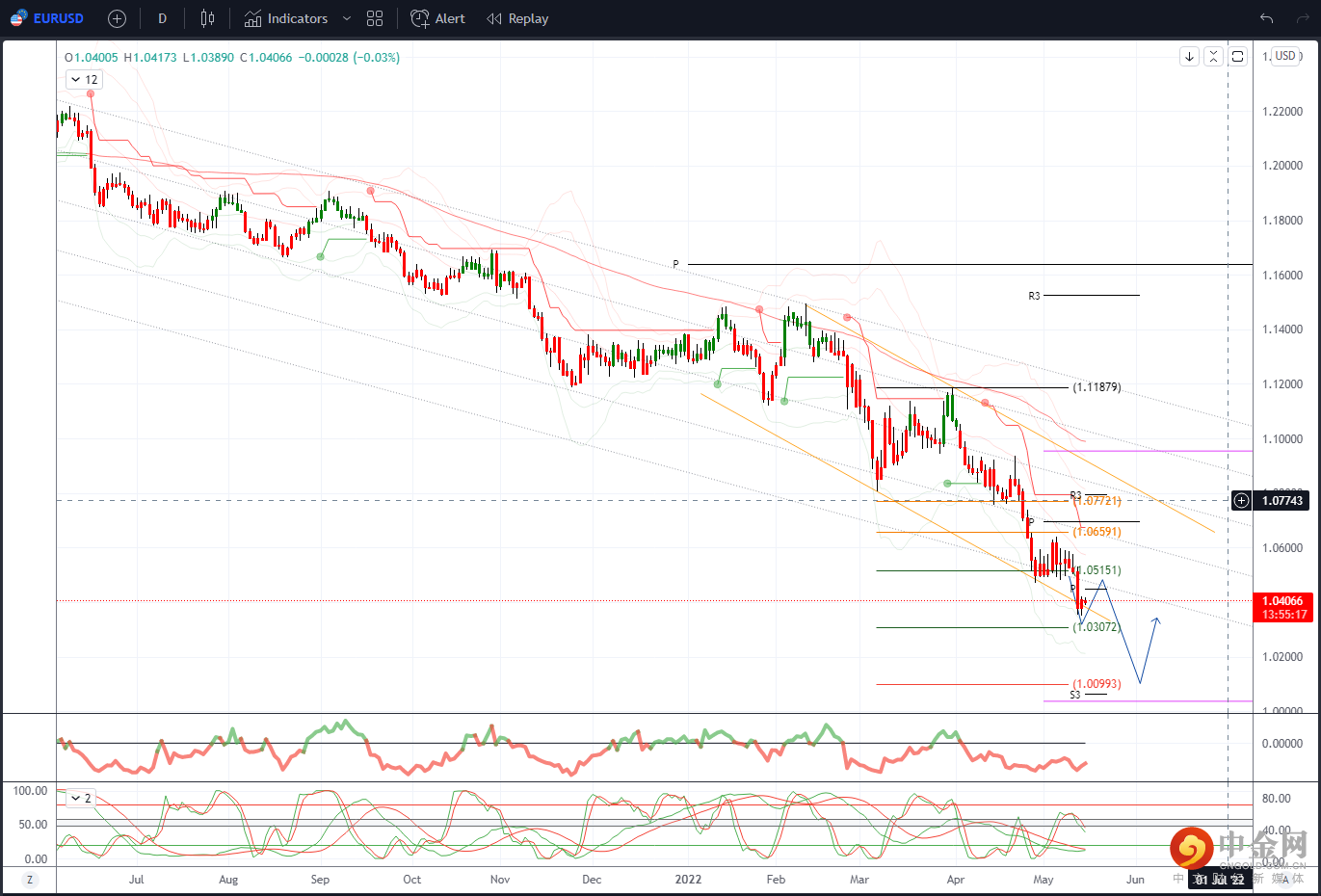Collapse the legend showing 12 indicators
Image resolution: width=1321 pixels, height=896 pixels.
coord(84,80)
